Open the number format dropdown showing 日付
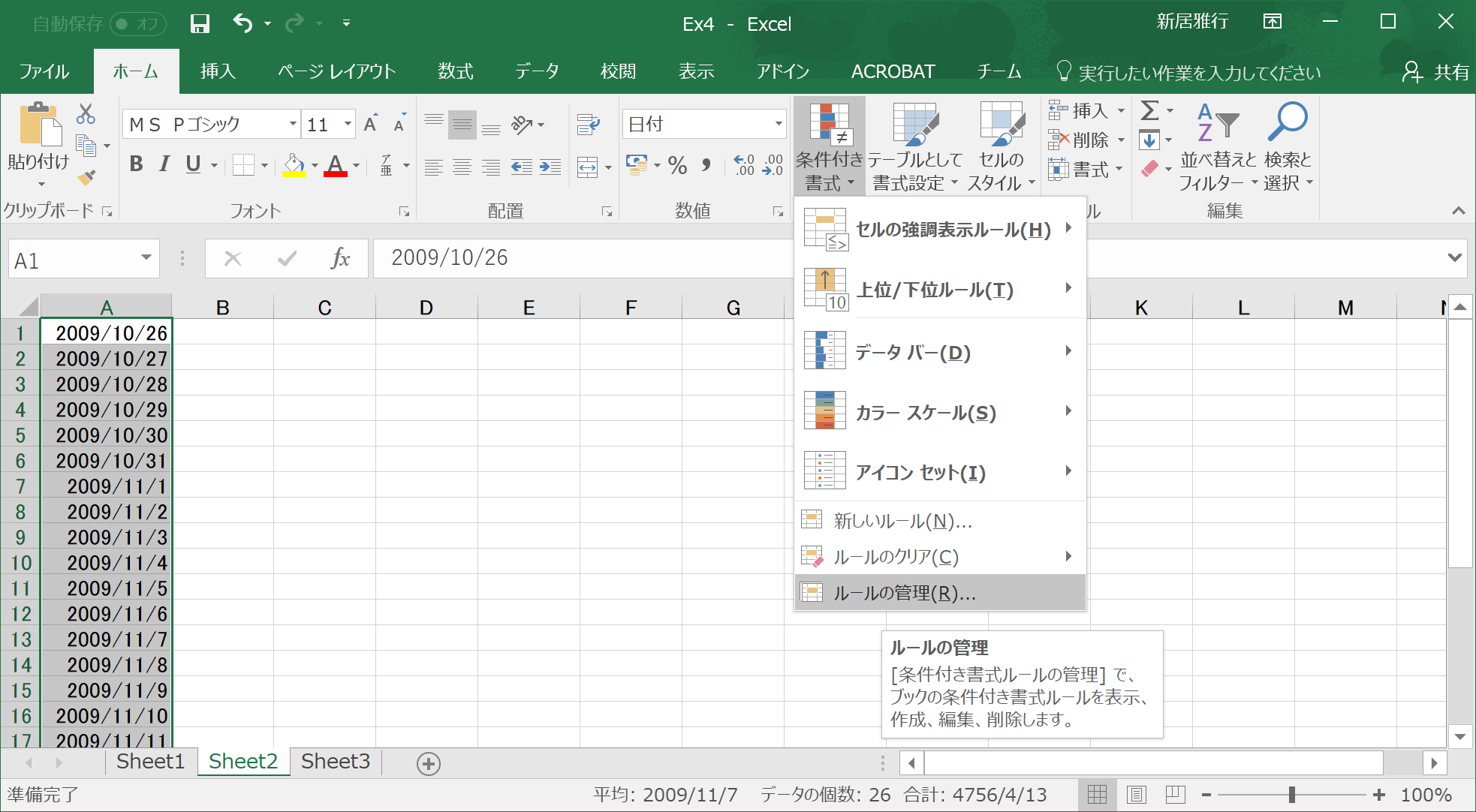 click(778, 124)
